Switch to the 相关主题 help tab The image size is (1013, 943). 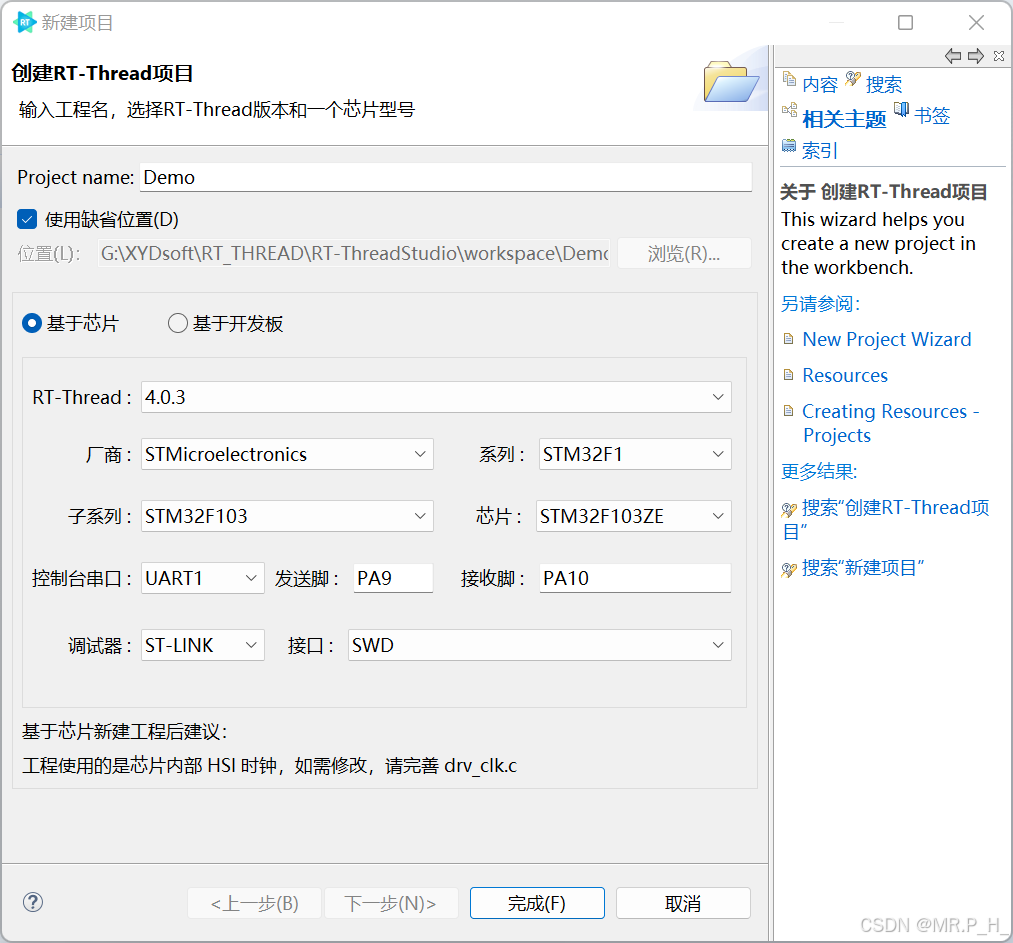844,119
